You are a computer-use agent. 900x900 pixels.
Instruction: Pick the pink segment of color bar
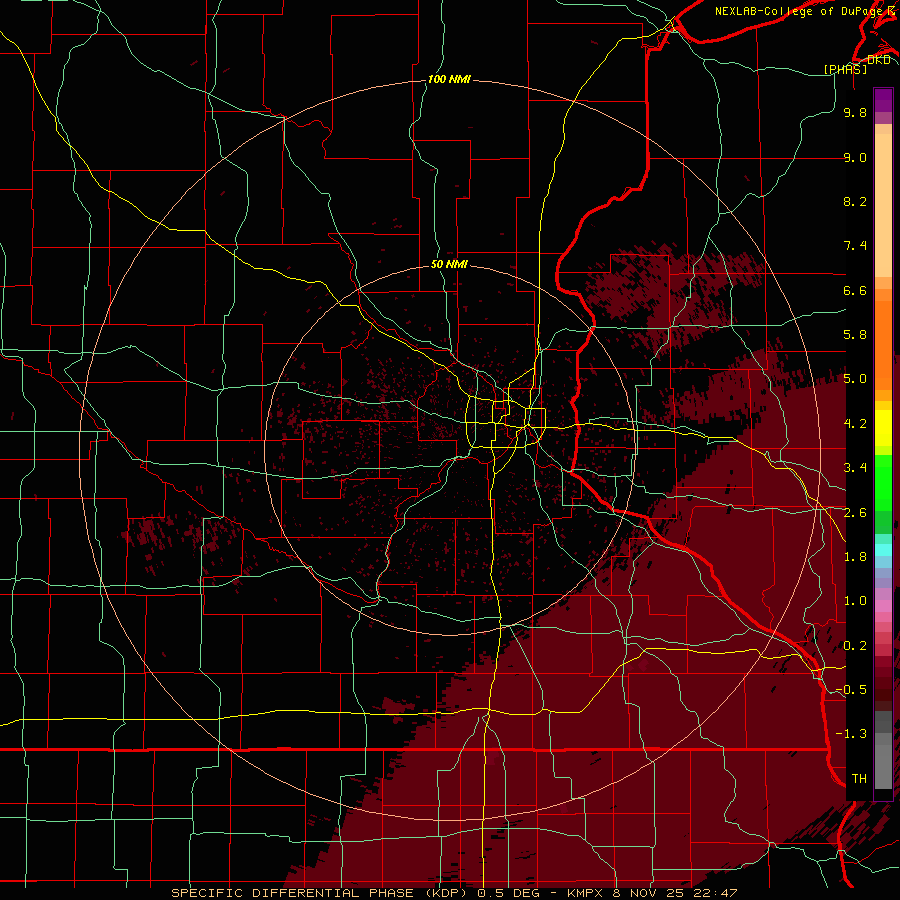coord(883,605)
